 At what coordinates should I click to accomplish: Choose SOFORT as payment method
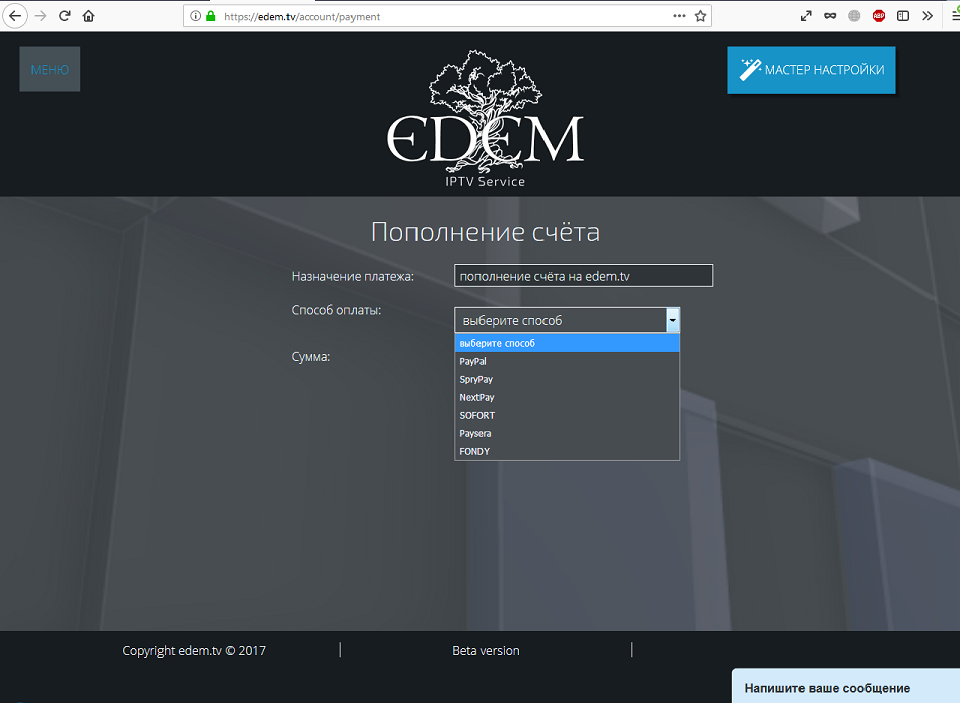pyautogui.click(x=477, y=415)
